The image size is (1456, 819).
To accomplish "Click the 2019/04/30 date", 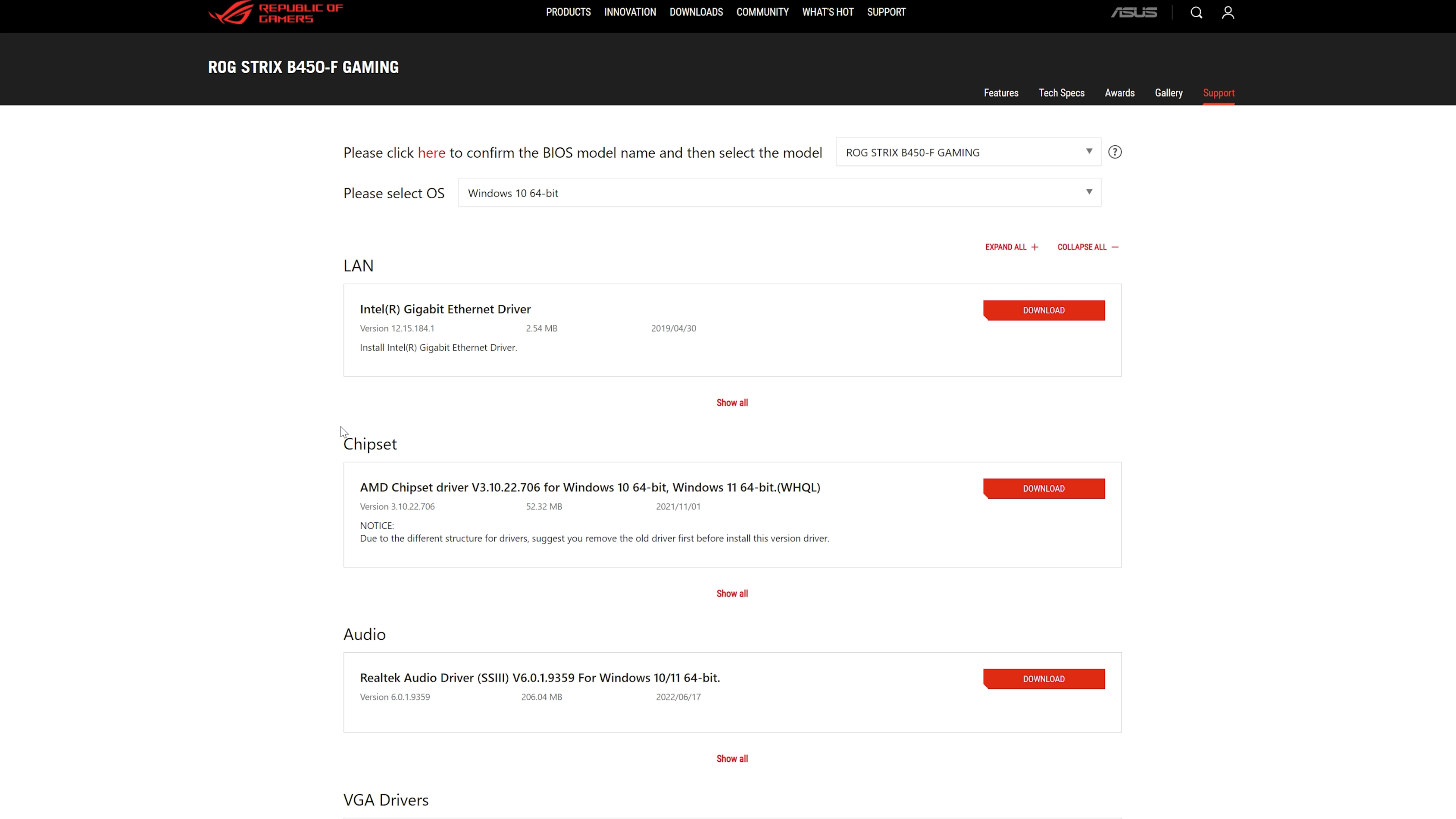I will pyautogui.click(x=674, y=328).
